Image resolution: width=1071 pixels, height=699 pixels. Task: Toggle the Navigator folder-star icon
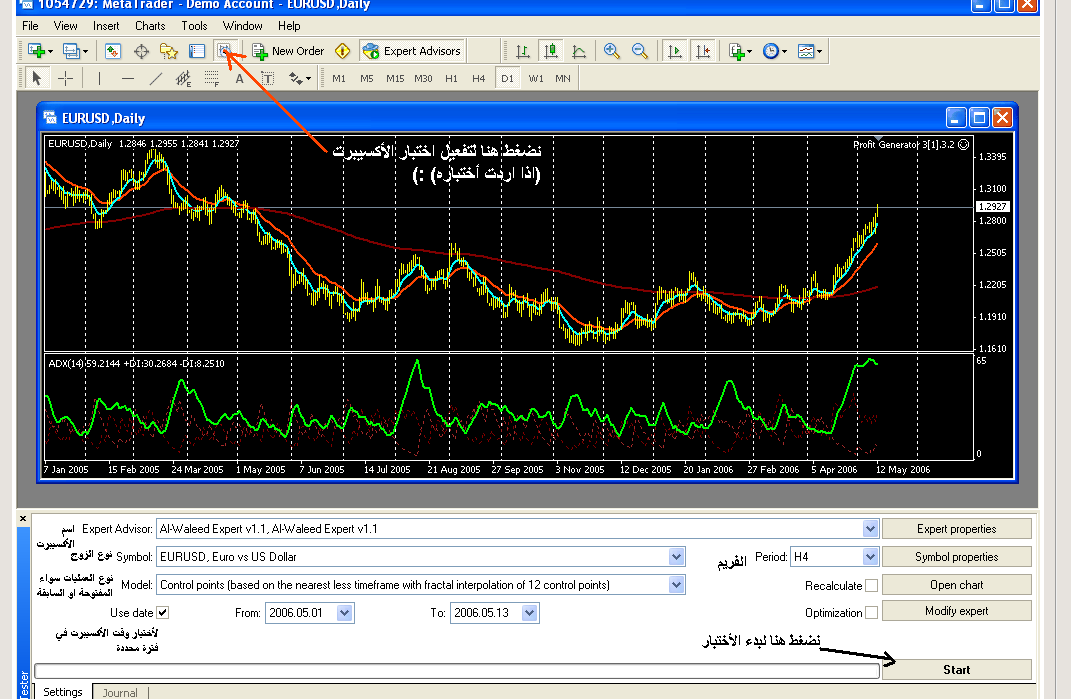pyautogui.click(x=169, y=51)
